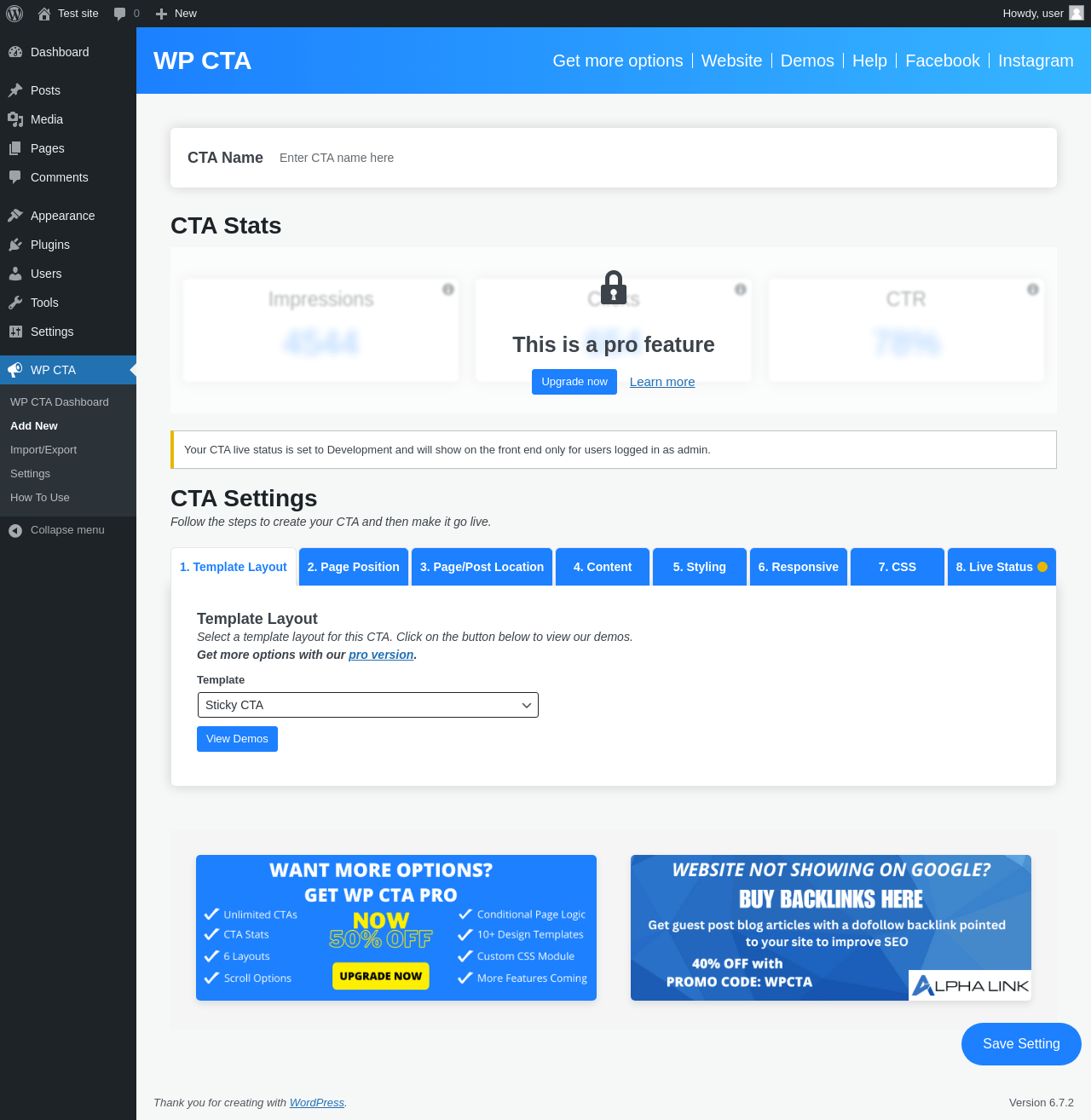Open the 3. Page/Post Location tab
The width and height of the screenshot is (1091, 1120).
[482, 567]
